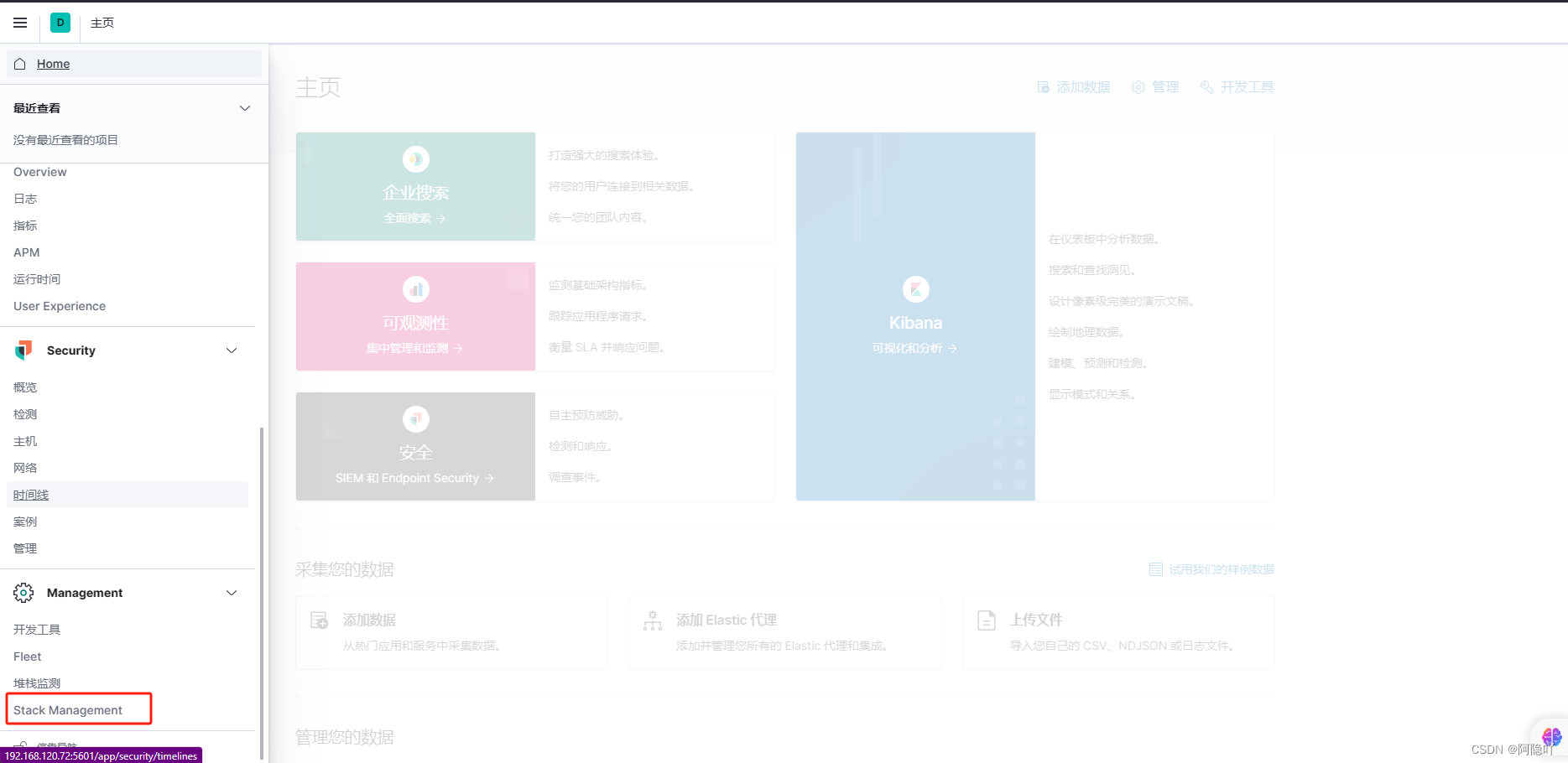Viewport: 1568px width, 763px height.
Task: Open the 添加 Elastic 代理 card title
Action: pyautogui.click(x=727, y=620)
